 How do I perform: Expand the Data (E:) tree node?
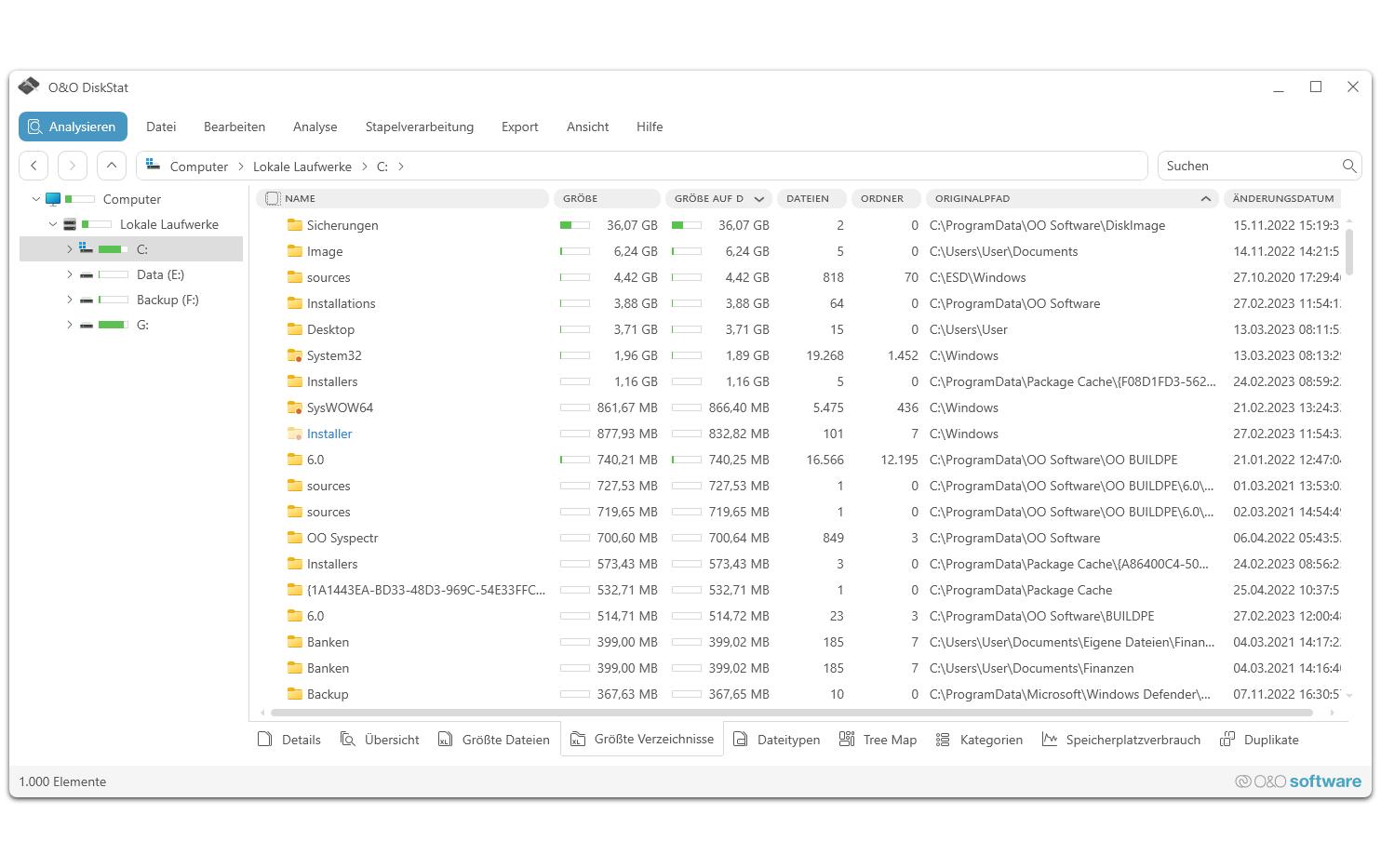click(x=70, y=274)
